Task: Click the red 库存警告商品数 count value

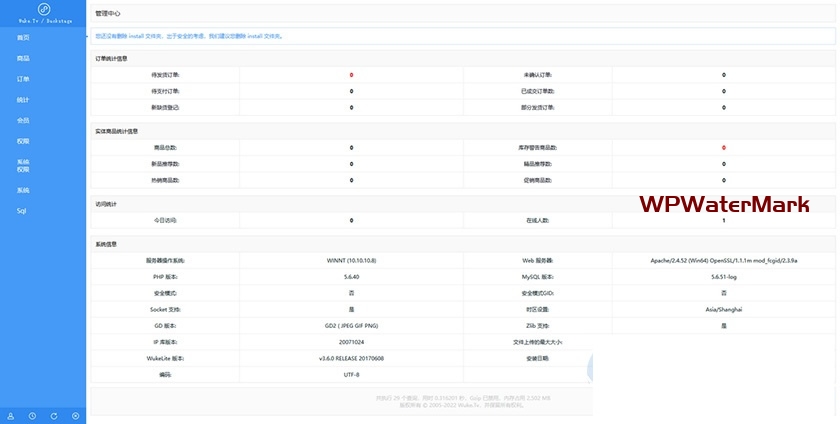Action: (724, 147)
